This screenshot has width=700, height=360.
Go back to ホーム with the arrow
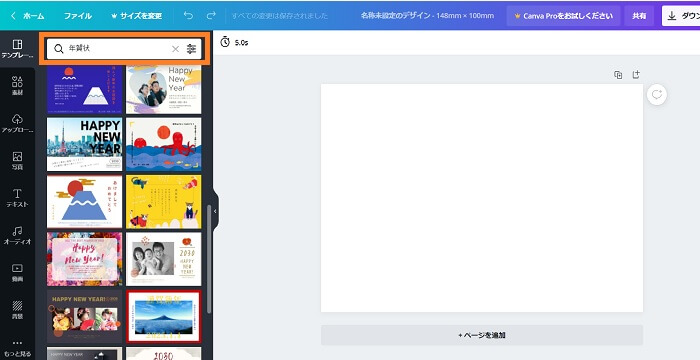(28, 16)
